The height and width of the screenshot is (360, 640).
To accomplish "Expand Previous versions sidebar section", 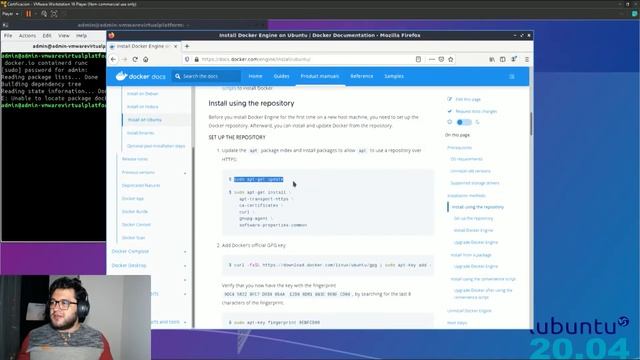I will coord(184,173).
